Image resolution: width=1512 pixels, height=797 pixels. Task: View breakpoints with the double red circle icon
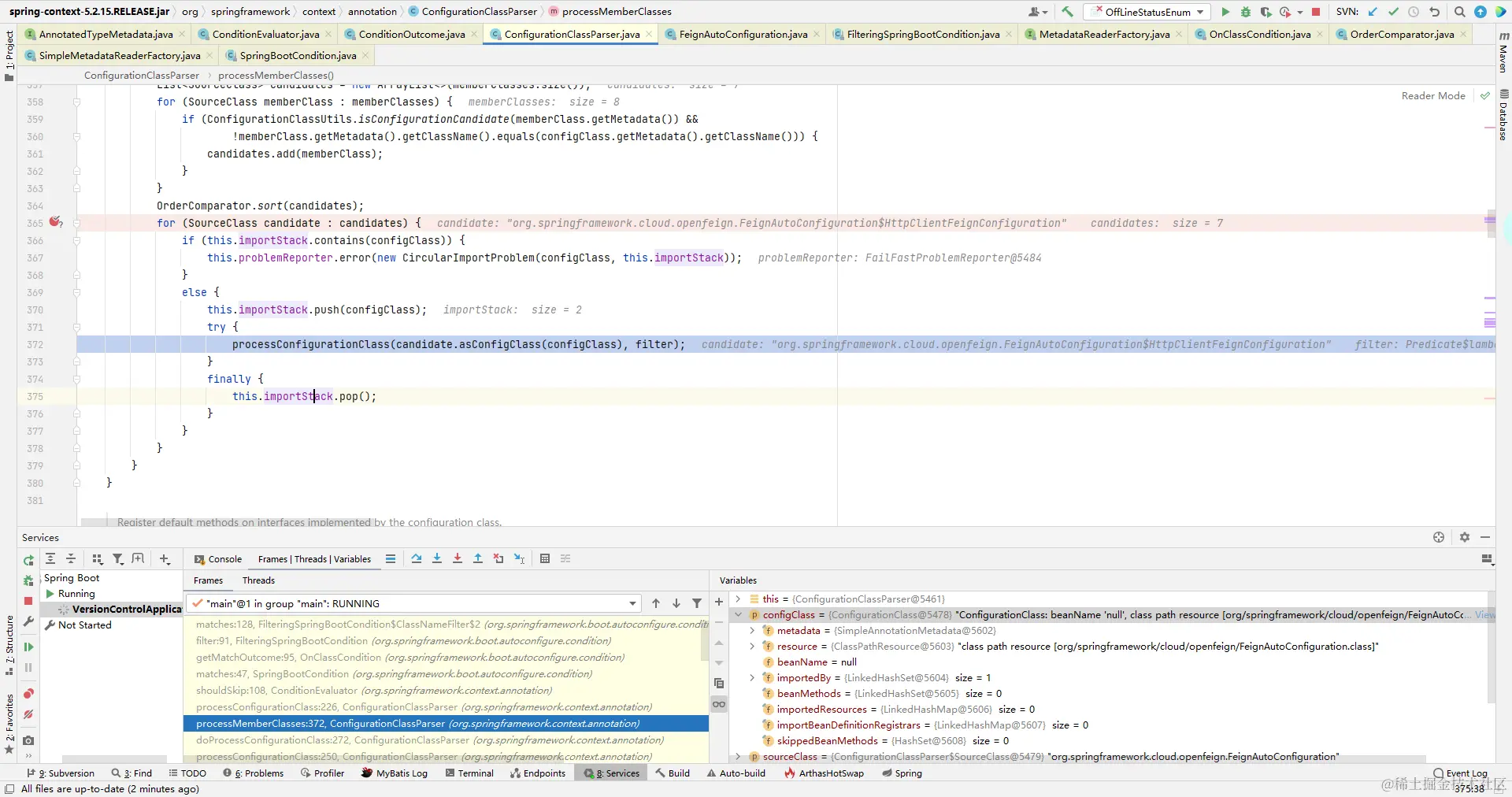point(28,694)
